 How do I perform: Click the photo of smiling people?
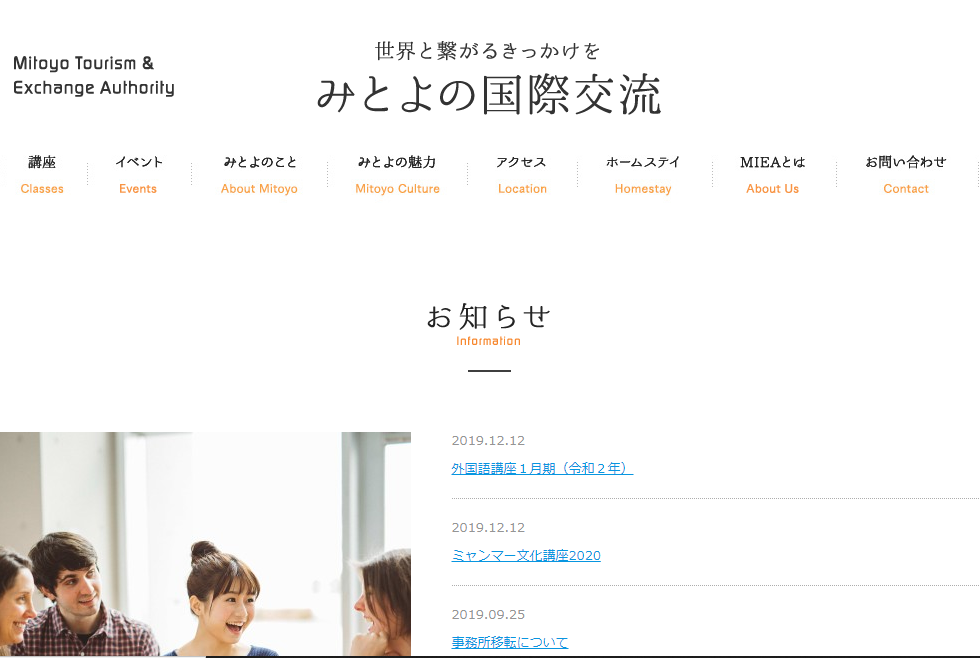click(x=205, y=544)
